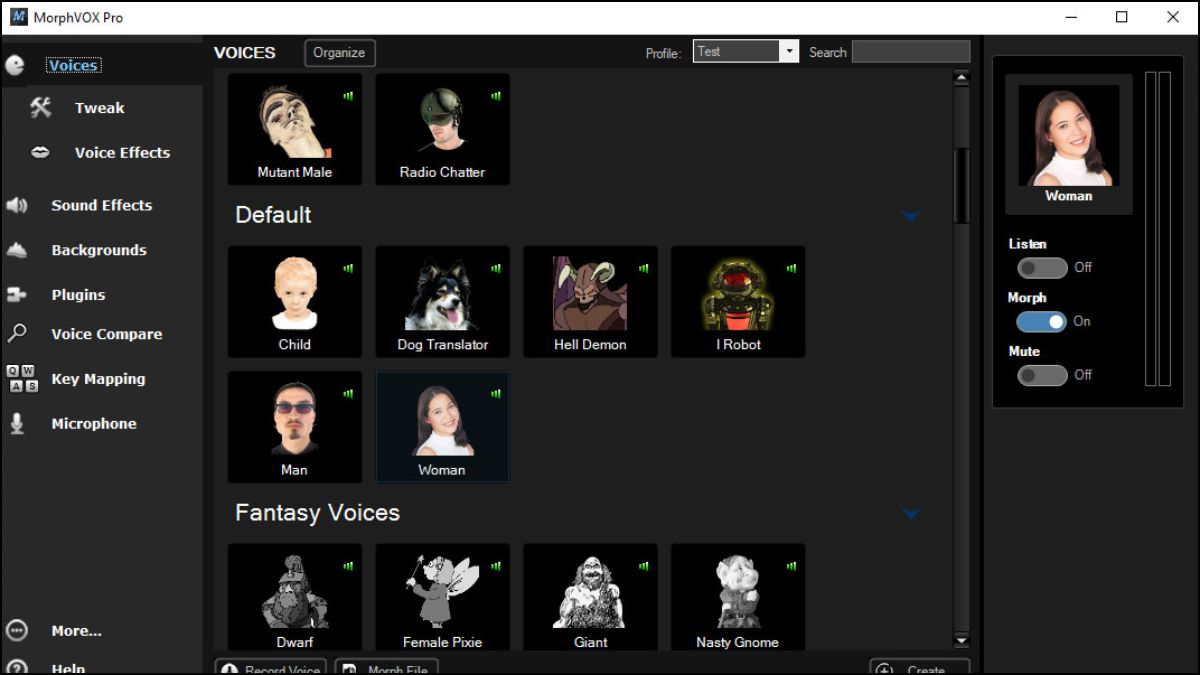1200x675 pixels.
Task: Click the speaker icon for Sound Effects
Action: pos(17,205)
